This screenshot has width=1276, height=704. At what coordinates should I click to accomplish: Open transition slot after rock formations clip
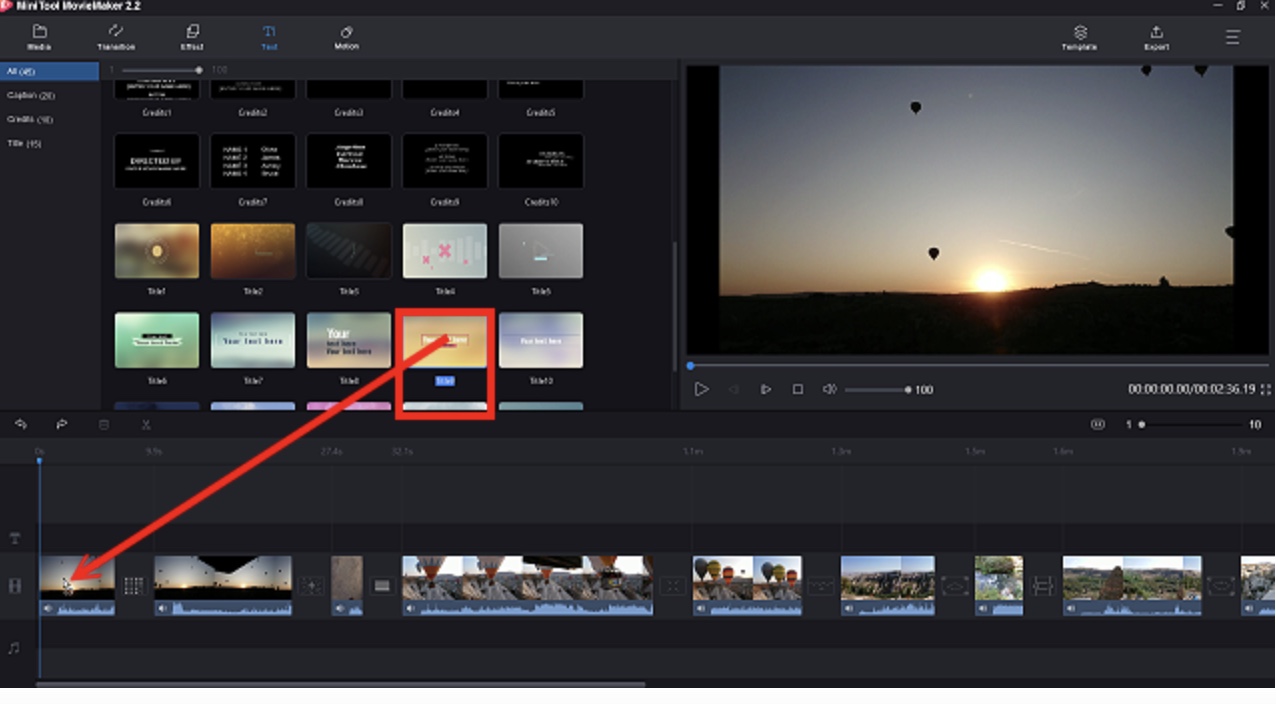click(x=1221, y=586)
